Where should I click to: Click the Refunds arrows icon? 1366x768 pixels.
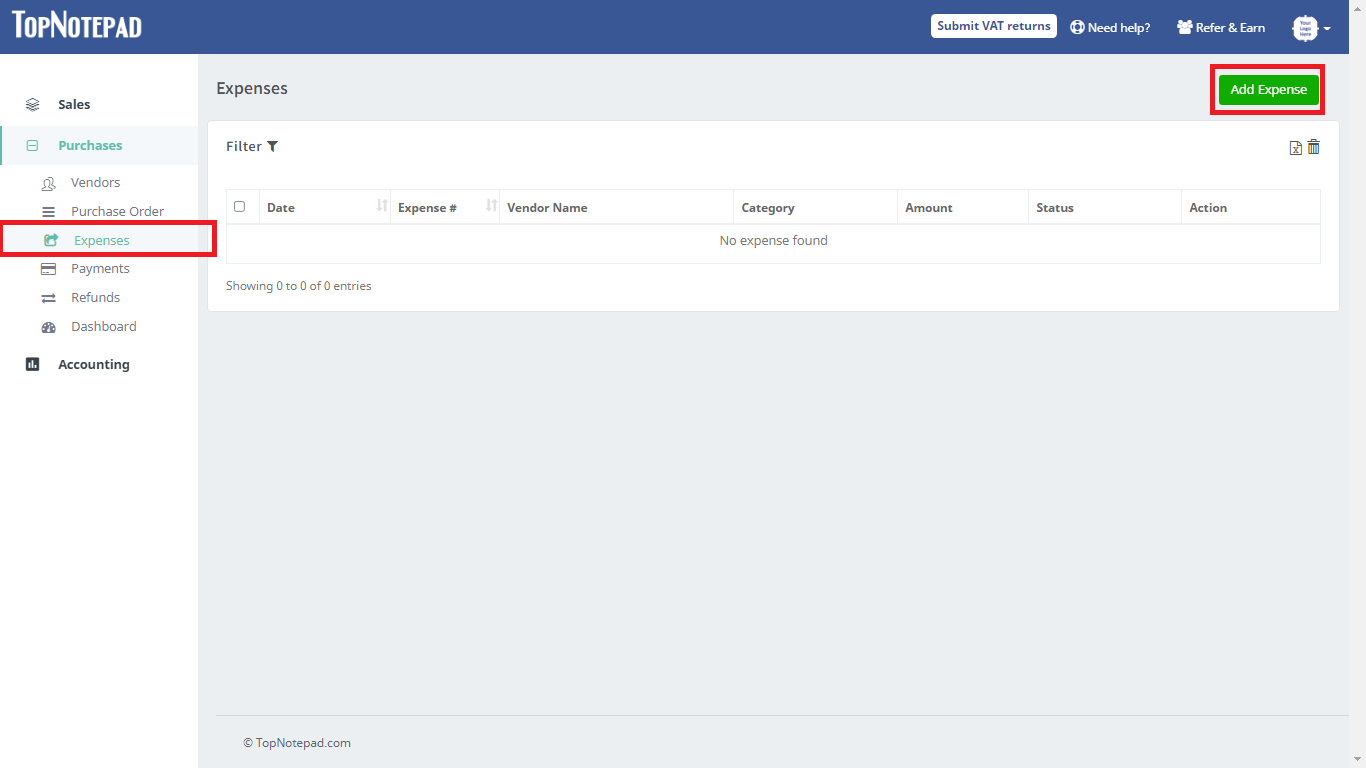point(48,298)
